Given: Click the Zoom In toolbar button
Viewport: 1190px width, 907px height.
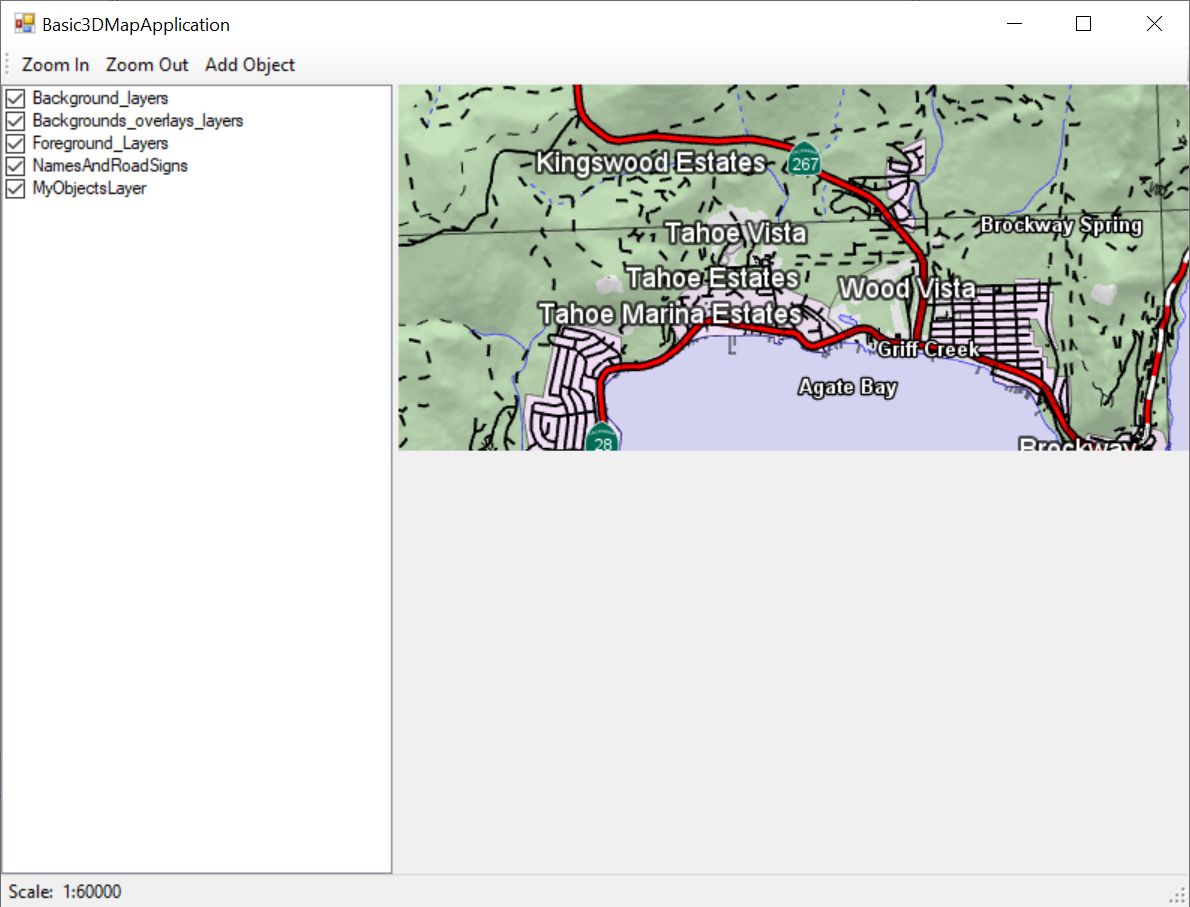Looking at the screenshot, I should (56, 65).
